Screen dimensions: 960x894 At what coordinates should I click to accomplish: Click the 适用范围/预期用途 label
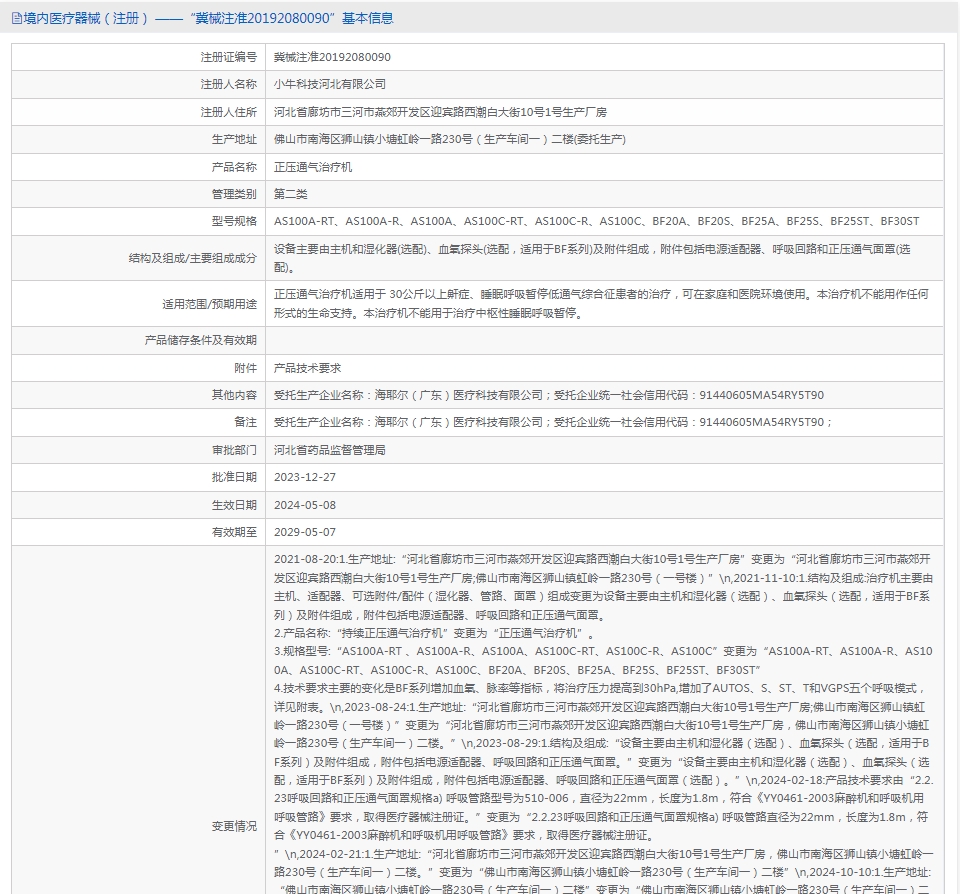[x=209, y=304]
